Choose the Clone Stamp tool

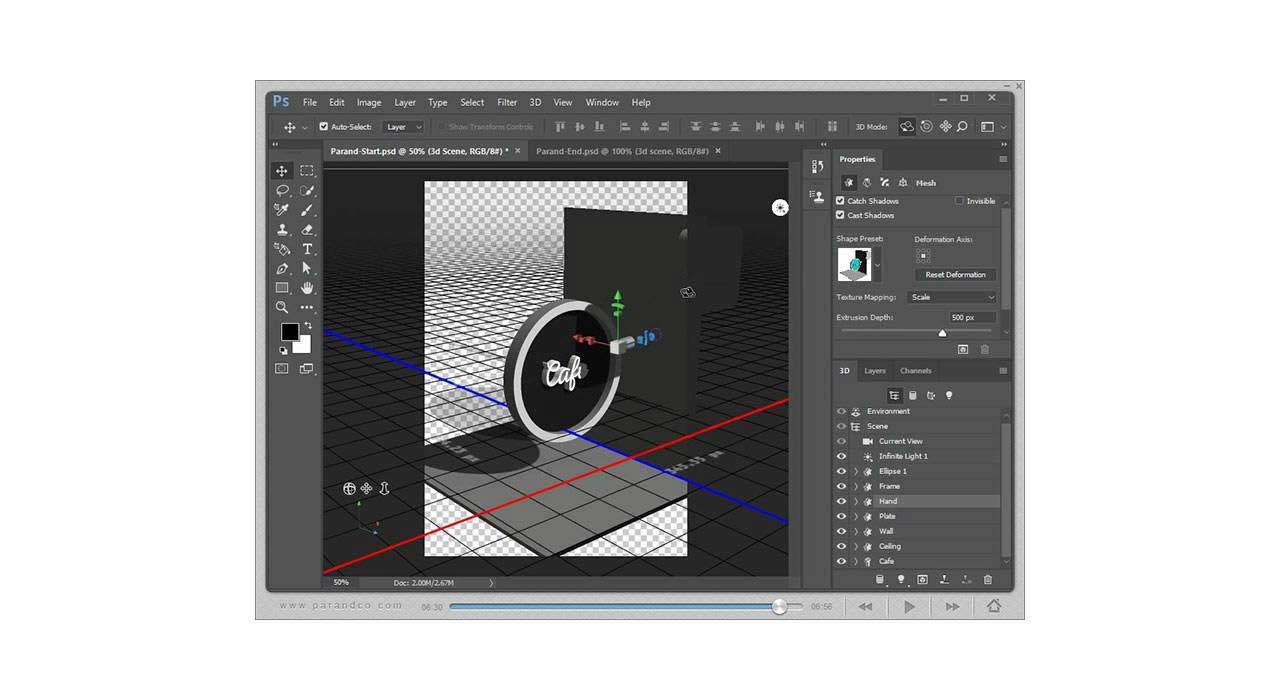282,229
